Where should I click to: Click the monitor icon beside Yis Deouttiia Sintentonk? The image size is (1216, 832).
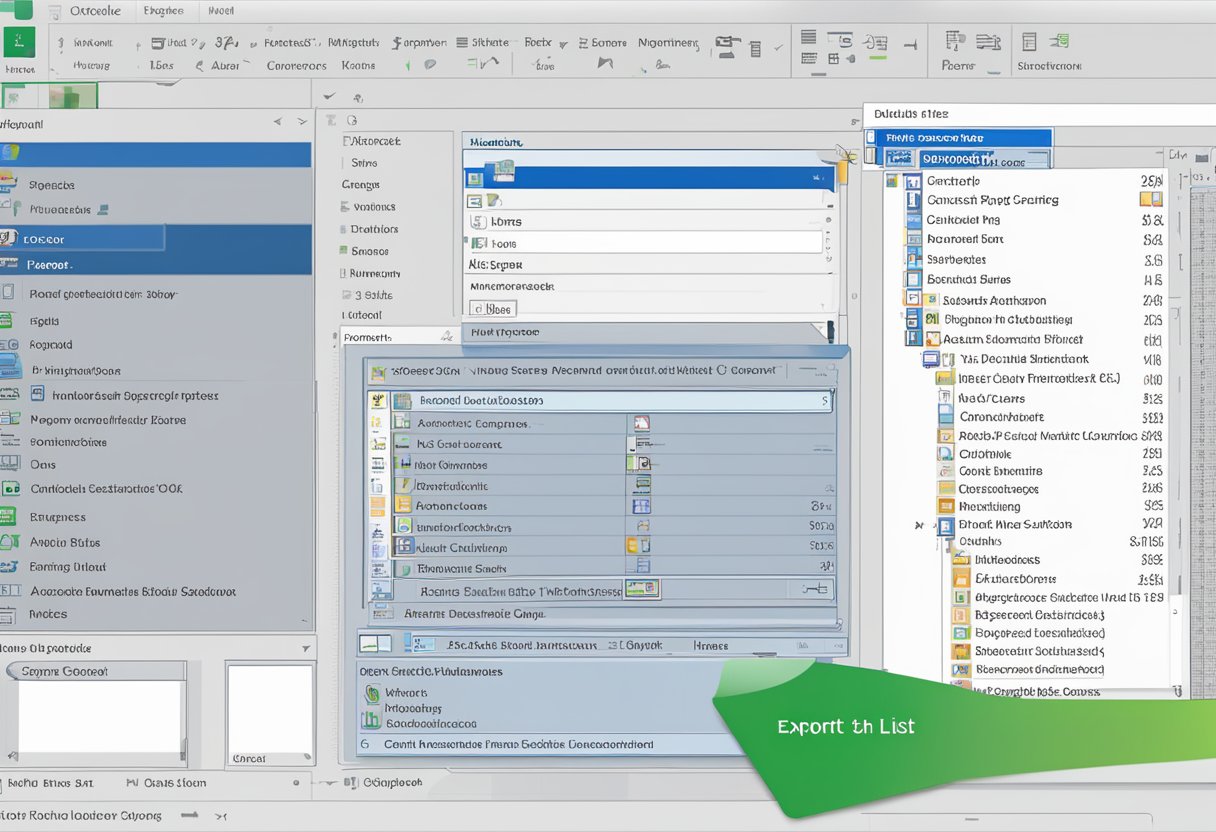931,359
